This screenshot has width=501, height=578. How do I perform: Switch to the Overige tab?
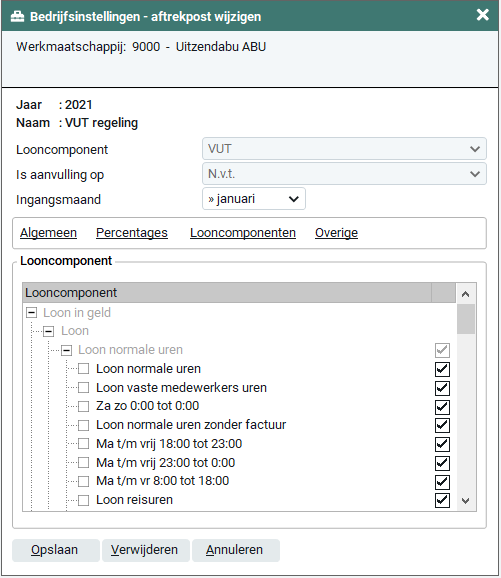[x=336, y=233]
